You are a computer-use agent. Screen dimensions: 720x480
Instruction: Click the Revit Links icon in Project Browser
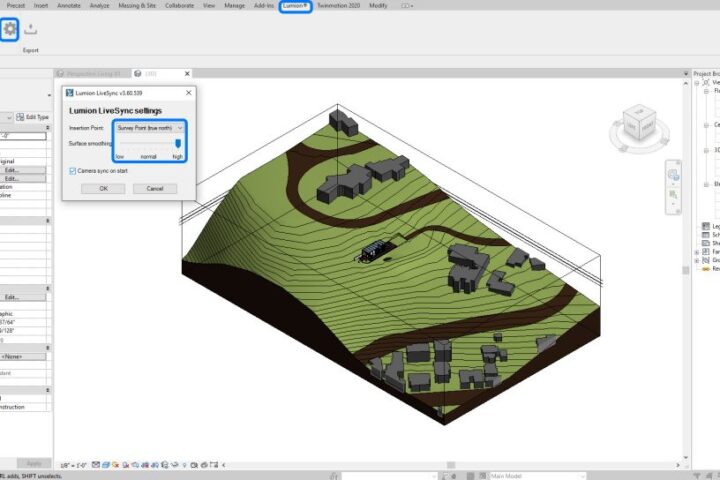(706, 269)
